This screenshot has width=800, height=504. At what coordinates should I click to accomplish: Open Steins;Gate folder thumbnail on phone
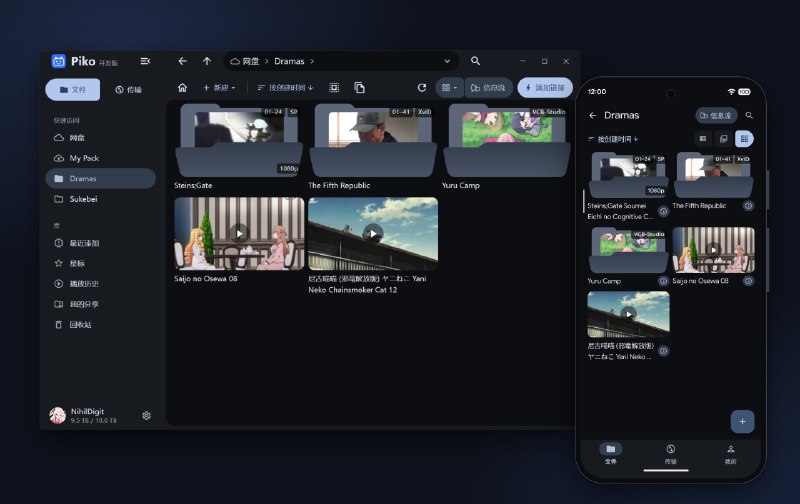[628, 175]
